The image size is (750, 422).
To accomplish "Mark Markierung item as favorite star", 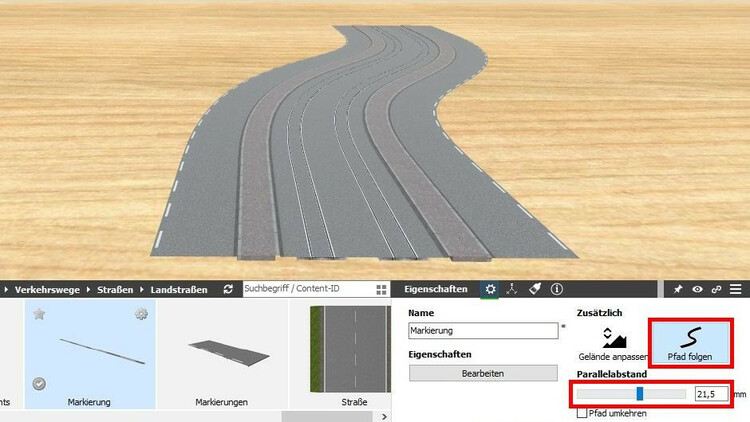I will click(x=39, y=314).
